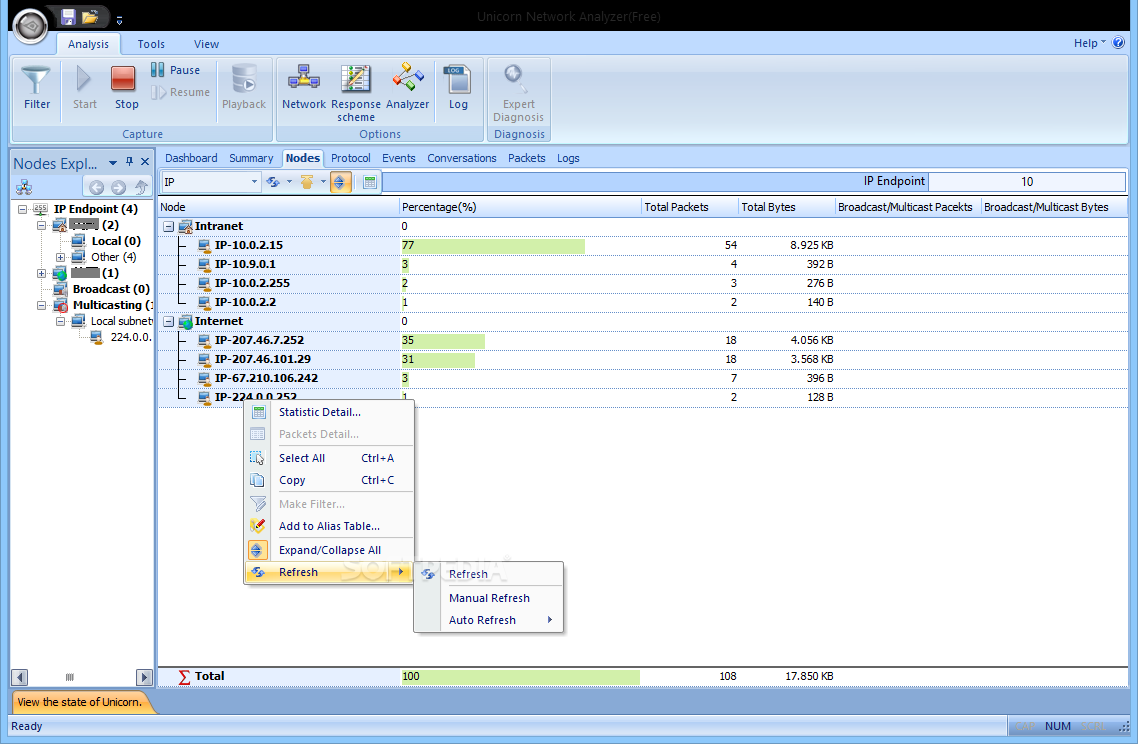Viewport: 1138px width, 744px height.
Task: Choose Copy from the context menu
Action: point(329,480)
